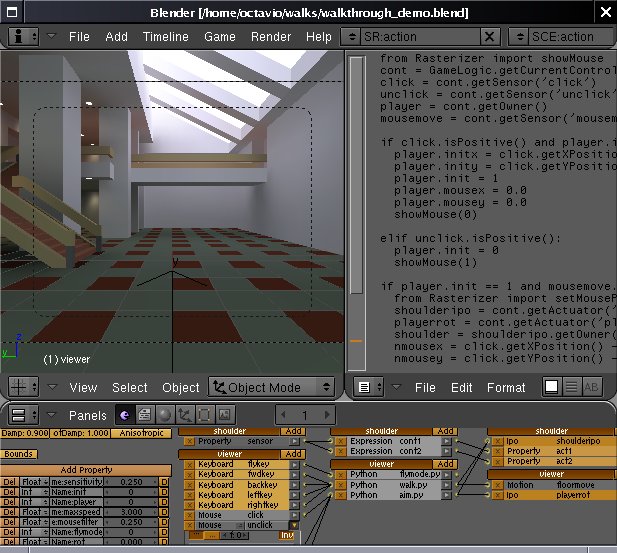This screenshot has width=617, height=553.
Task: Open the Render menu
Action: click(x=271, y=37)
